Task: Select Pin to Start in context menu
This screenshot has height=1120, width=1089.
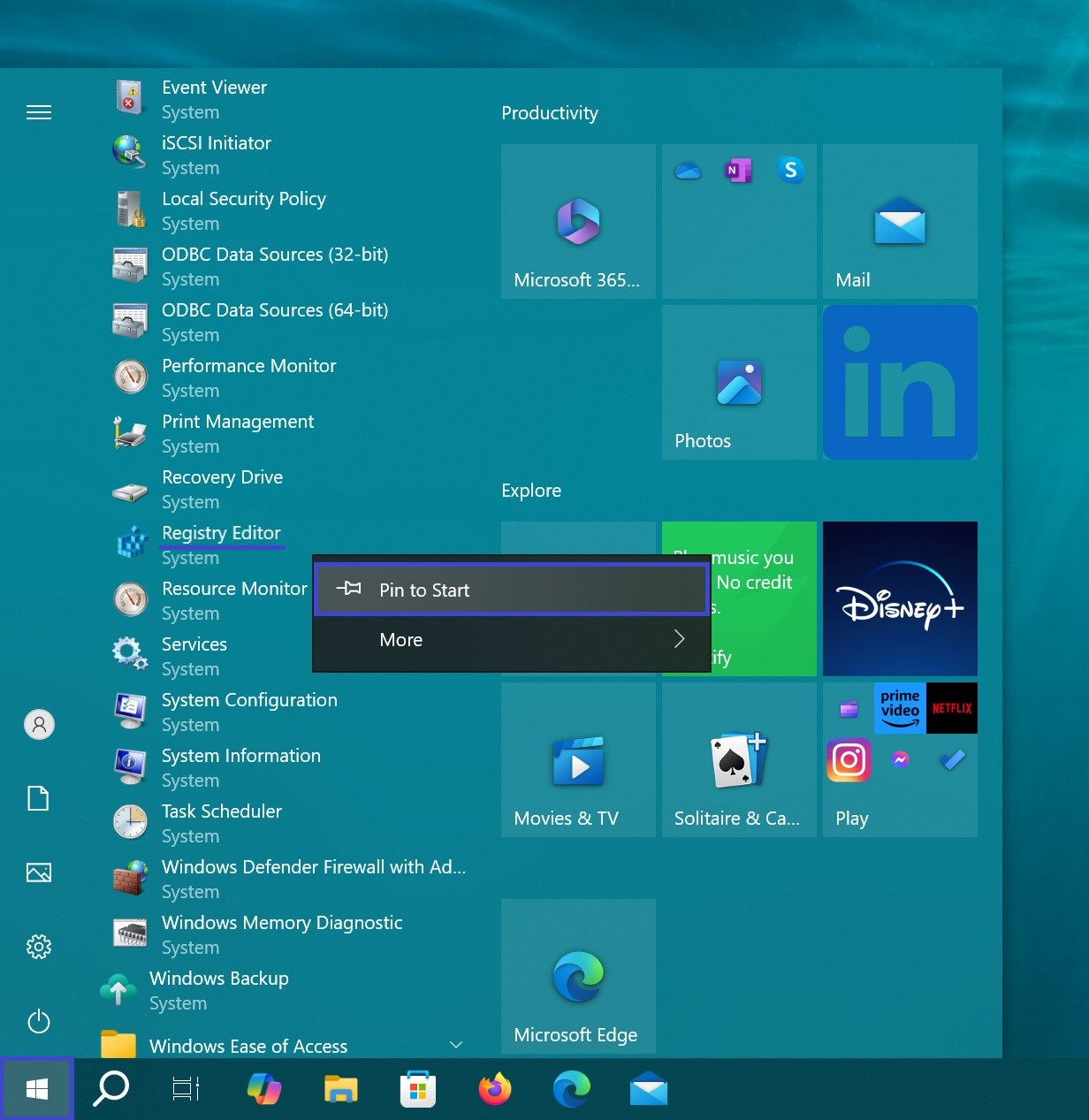Action: pos(512,590)
